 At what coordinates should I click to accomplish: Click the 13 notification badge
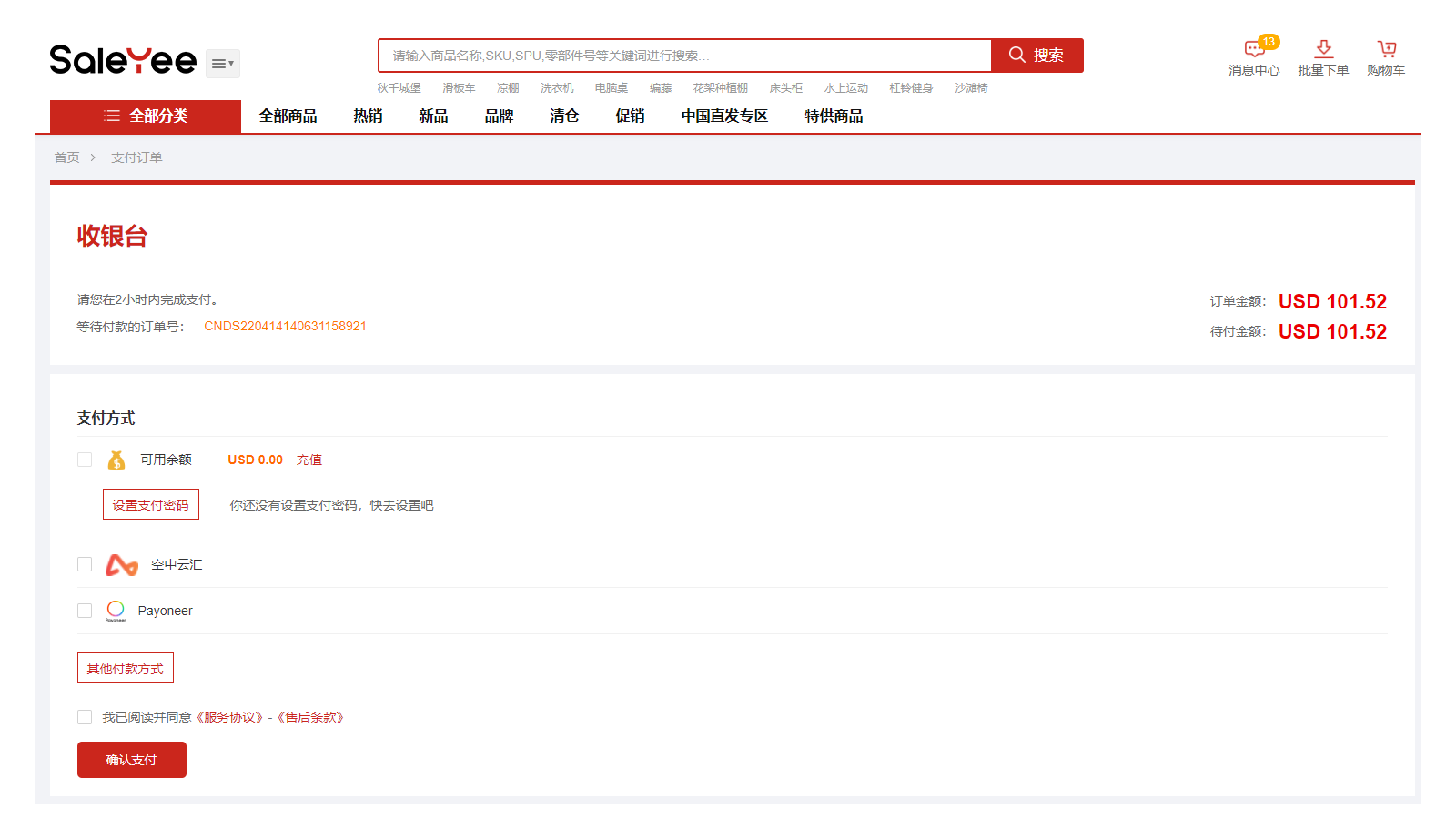click(x=1269, y=42)
